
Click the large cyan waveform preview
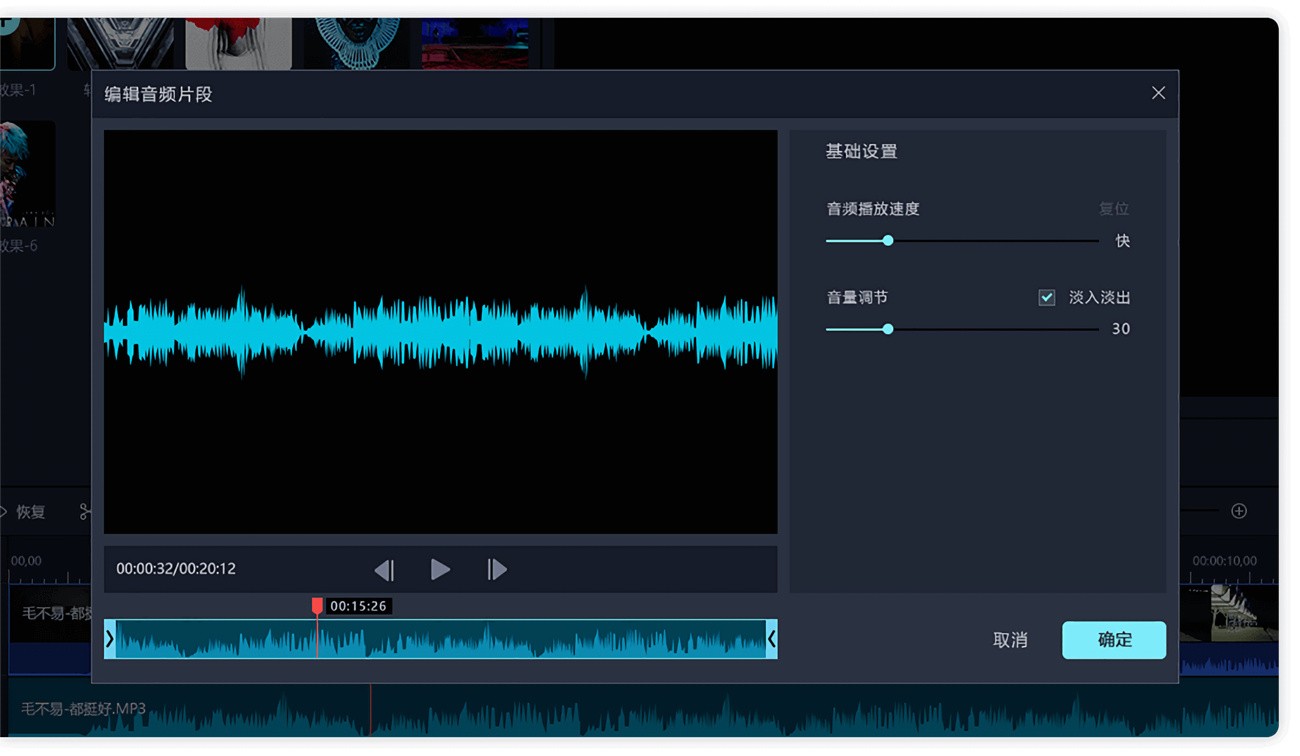point(440,332)
